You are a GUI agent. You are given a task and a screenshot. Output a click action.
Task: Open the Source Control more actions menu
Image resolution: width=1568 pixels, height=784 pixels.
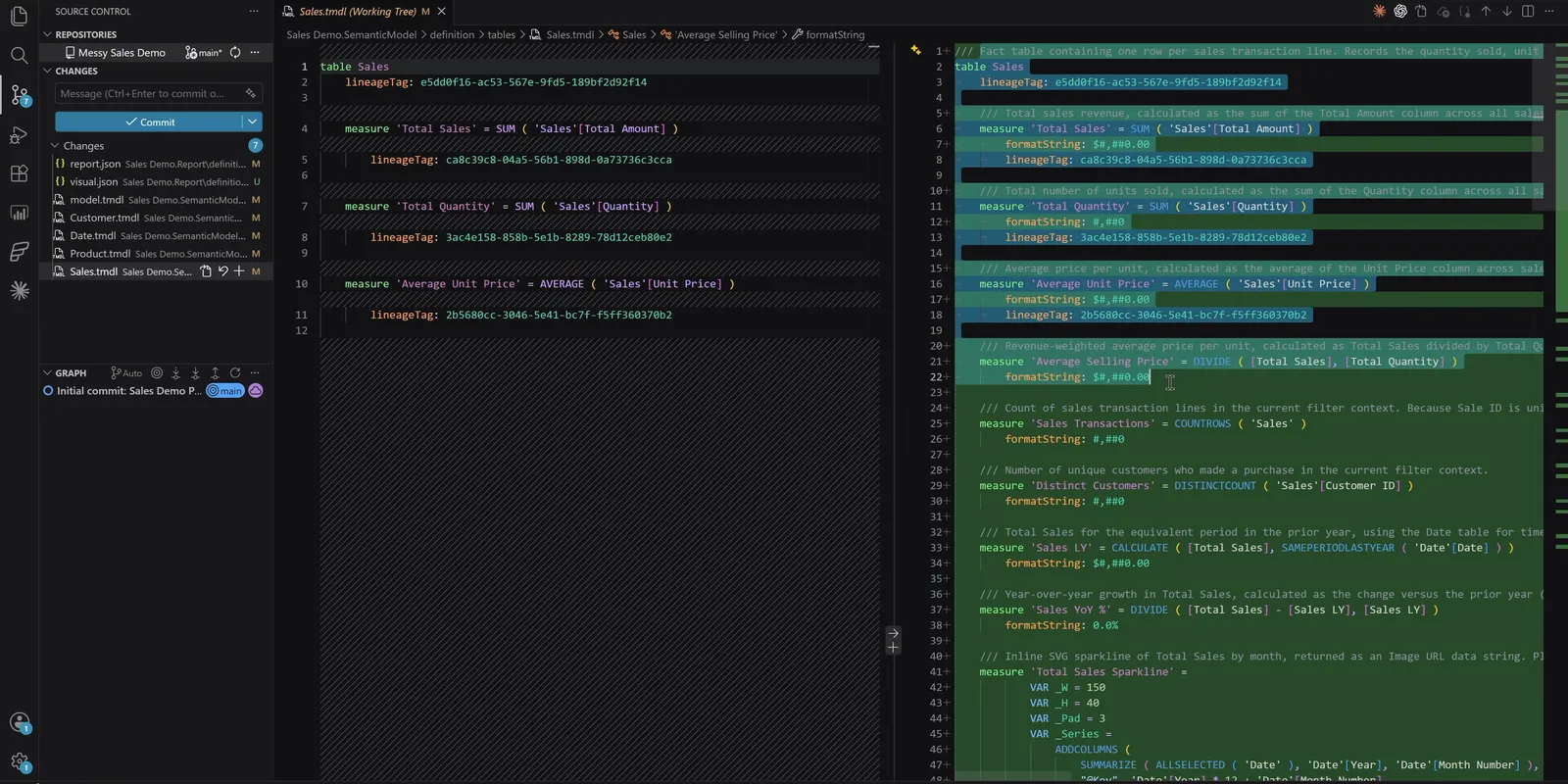point(254,12)
